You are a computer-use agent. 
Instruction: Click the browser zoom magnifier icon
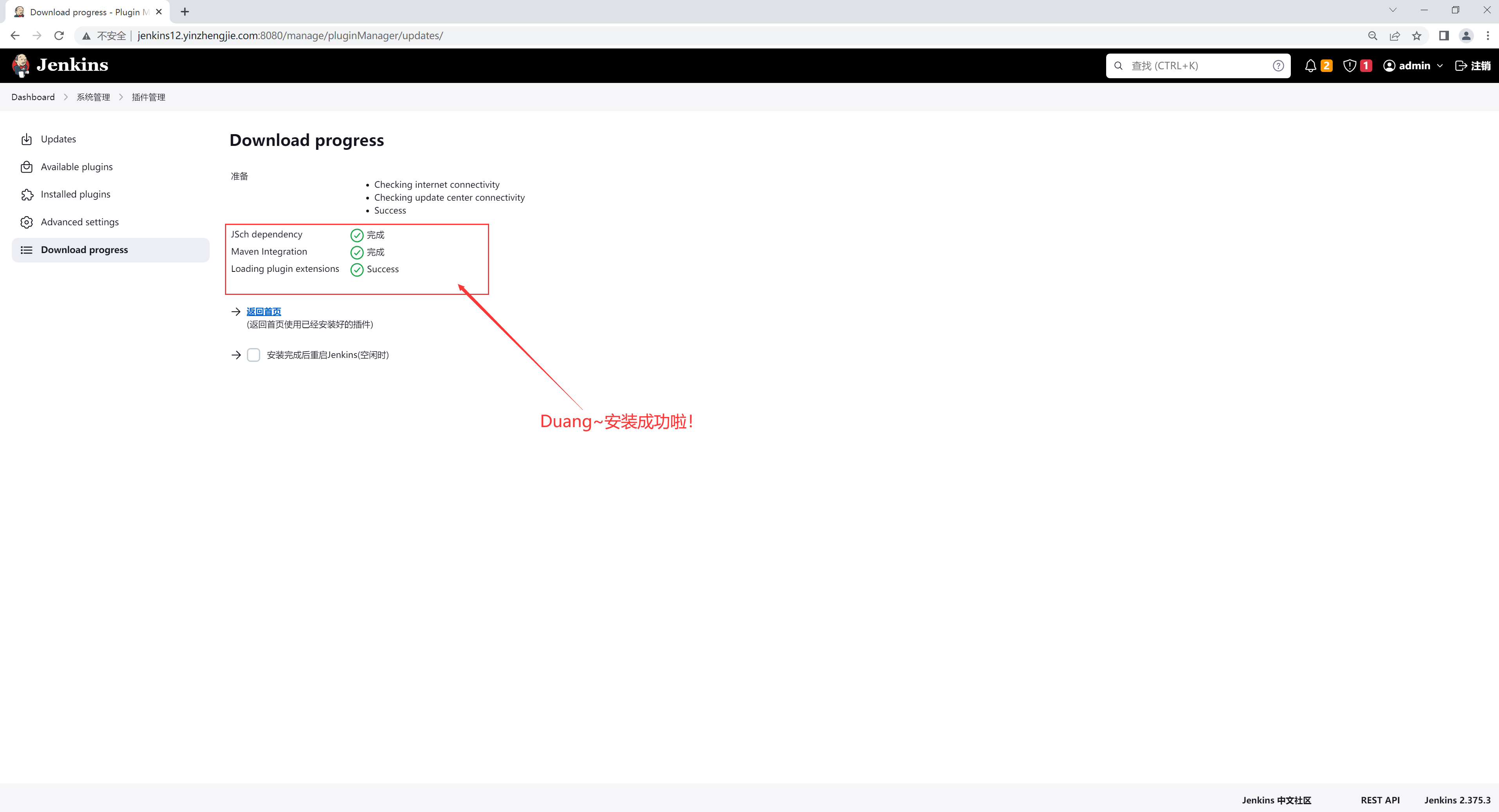1372,36
